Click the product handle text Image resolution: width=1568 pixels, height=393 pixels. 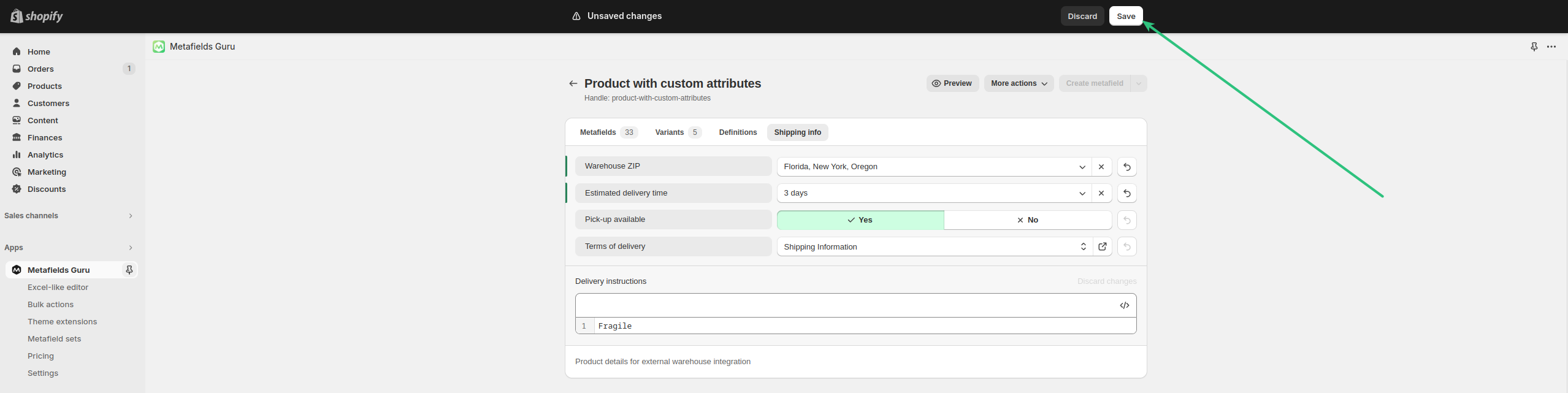pos(648,98)
